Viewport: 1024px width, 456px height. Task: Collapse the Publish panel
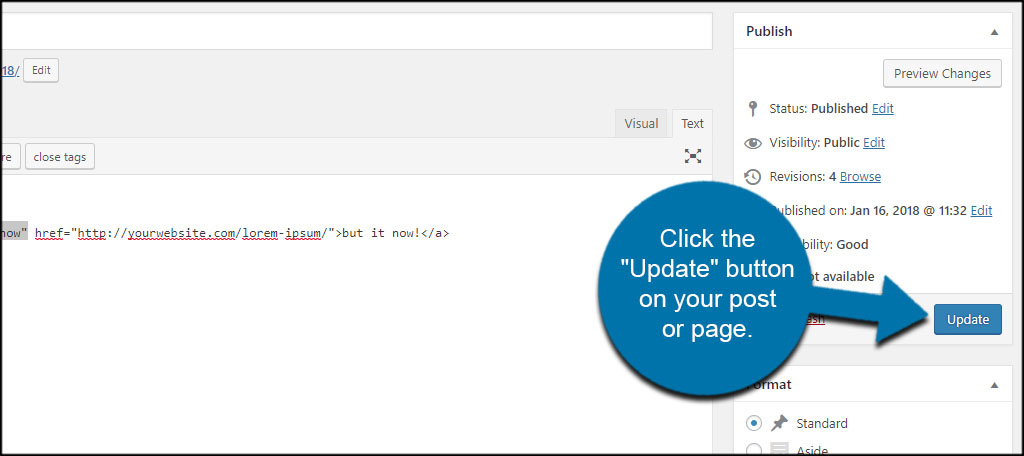994,31
